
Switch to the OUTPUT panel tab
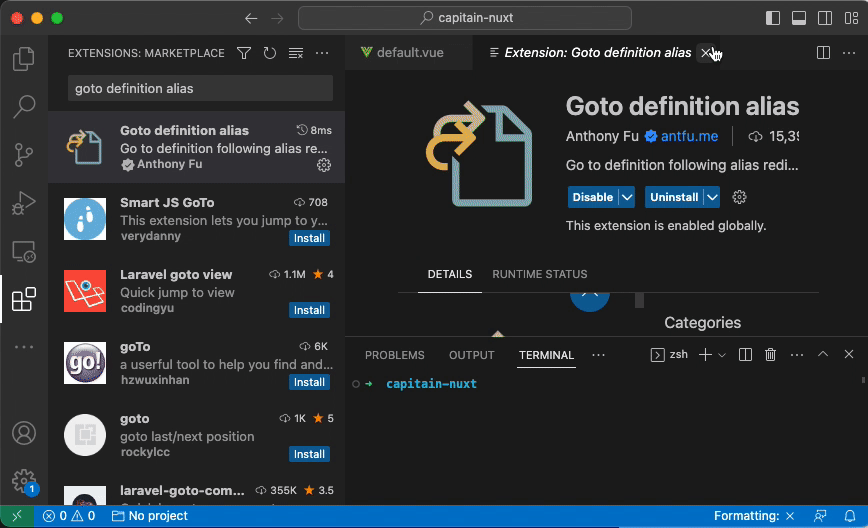coord(472,355)
